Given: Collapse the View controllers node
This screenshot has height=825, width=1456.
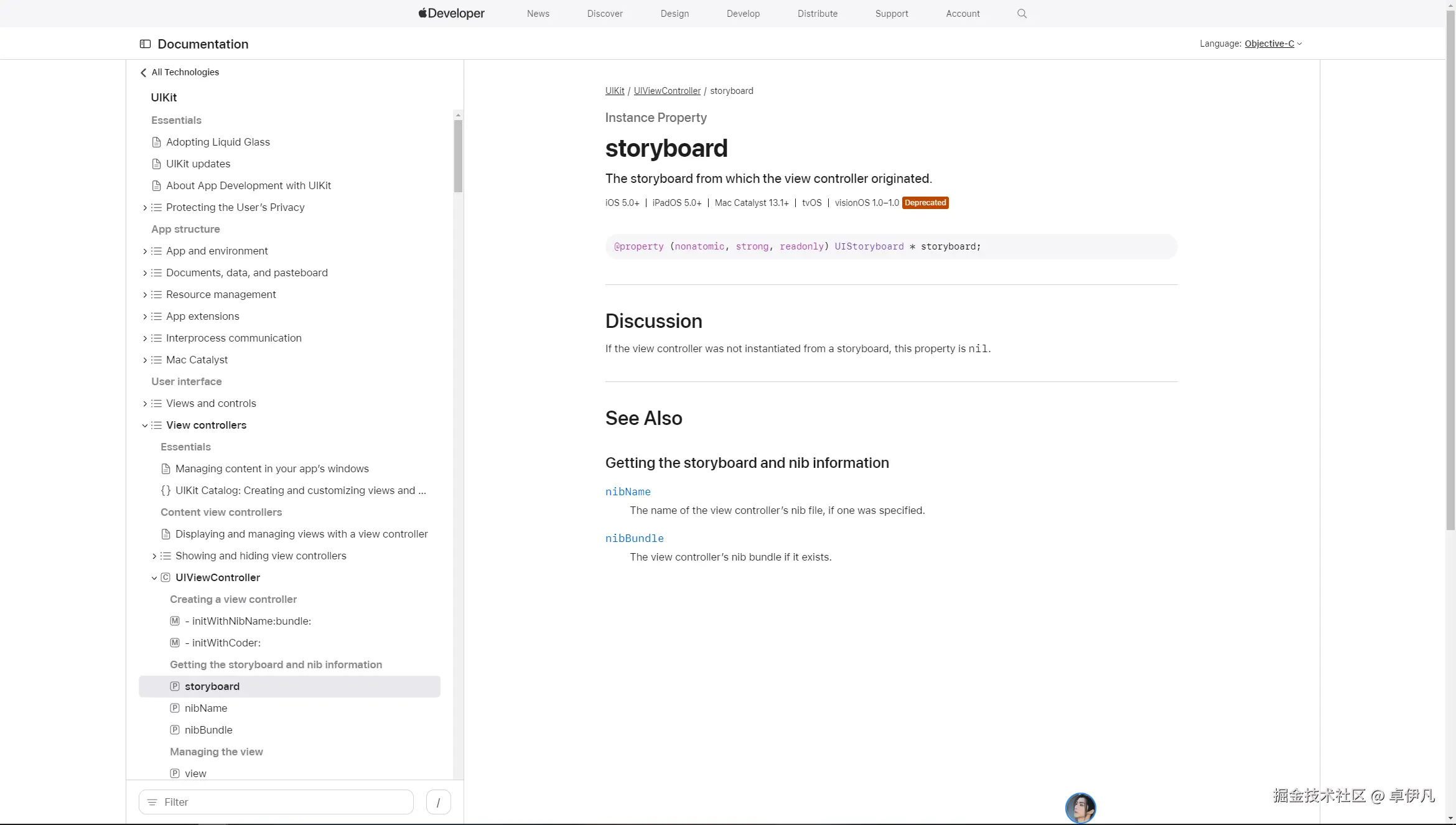Looking at the screenshot, I should [x=145, y=426].
